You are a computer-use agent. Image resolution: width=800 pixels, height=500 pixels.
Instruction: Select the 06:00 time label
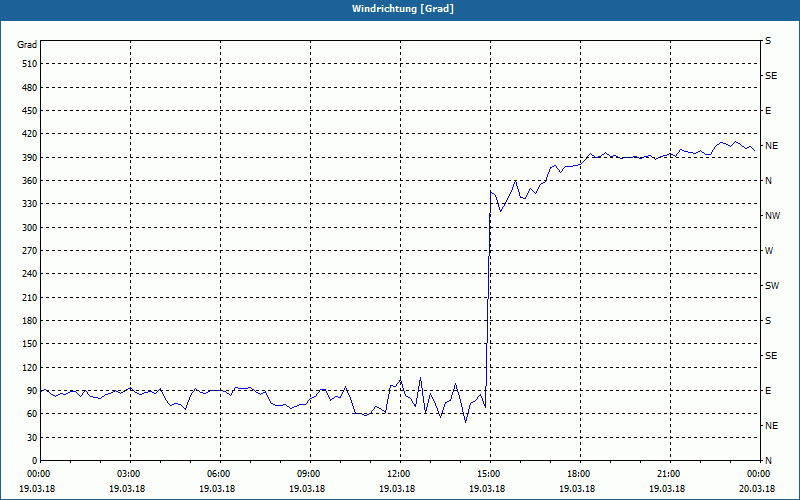220,474
